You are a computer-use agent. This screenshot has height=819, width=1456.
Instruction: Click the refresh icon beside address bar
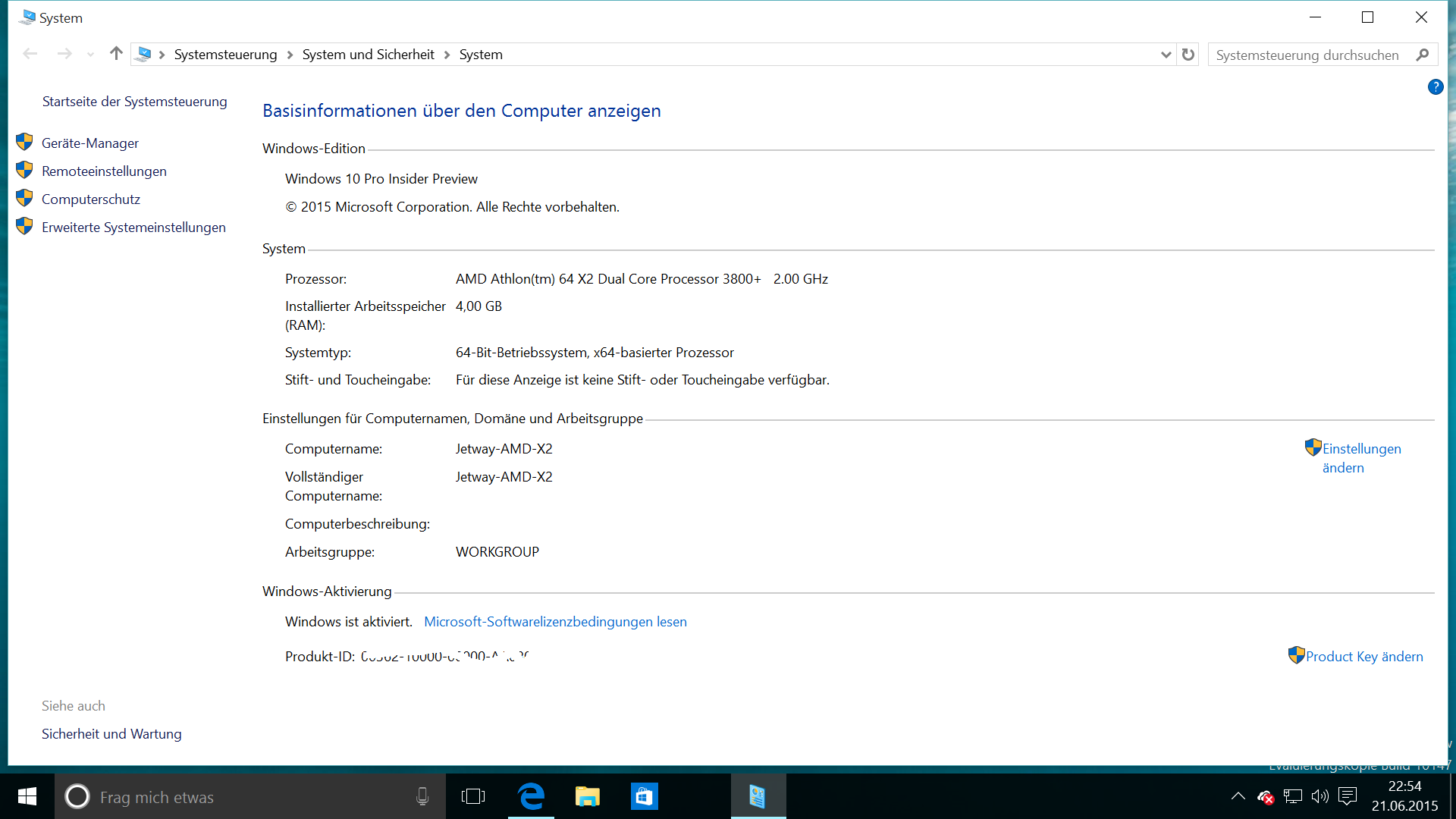[x=1188, y=55]
